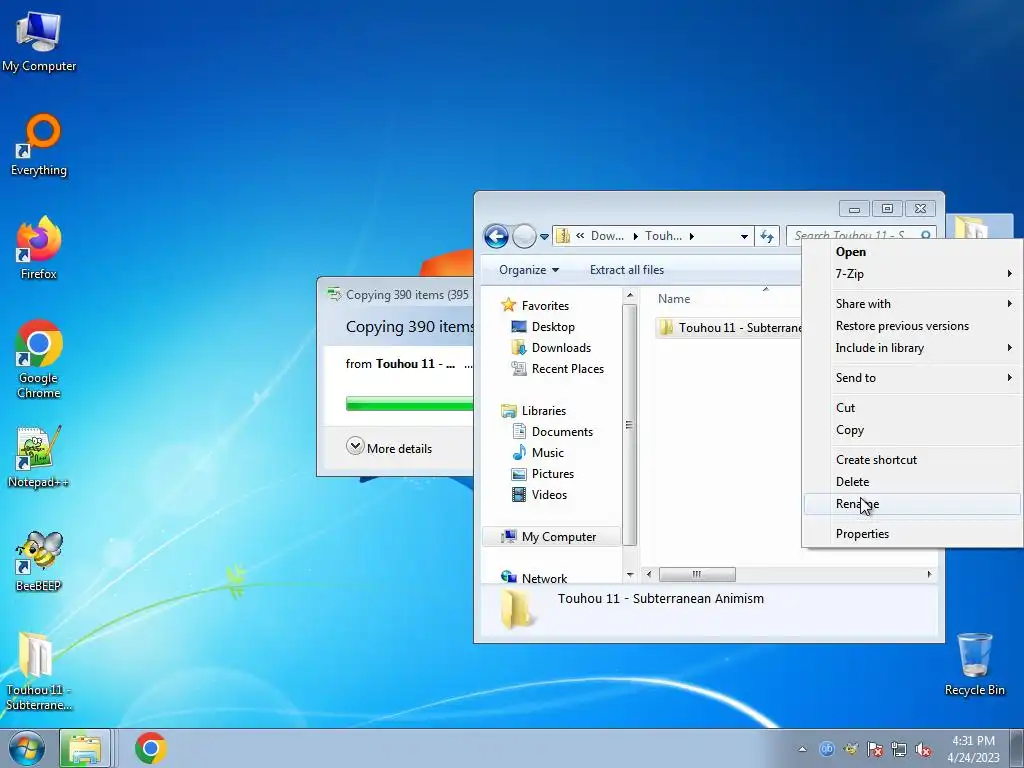Select the BeeBEEP desktop shortcut

[39, 562]
